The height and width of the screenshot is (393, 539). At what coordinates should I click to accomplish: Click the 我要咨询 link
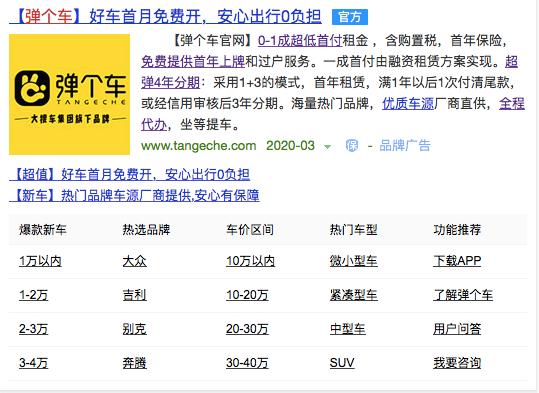tap(457, 363)
